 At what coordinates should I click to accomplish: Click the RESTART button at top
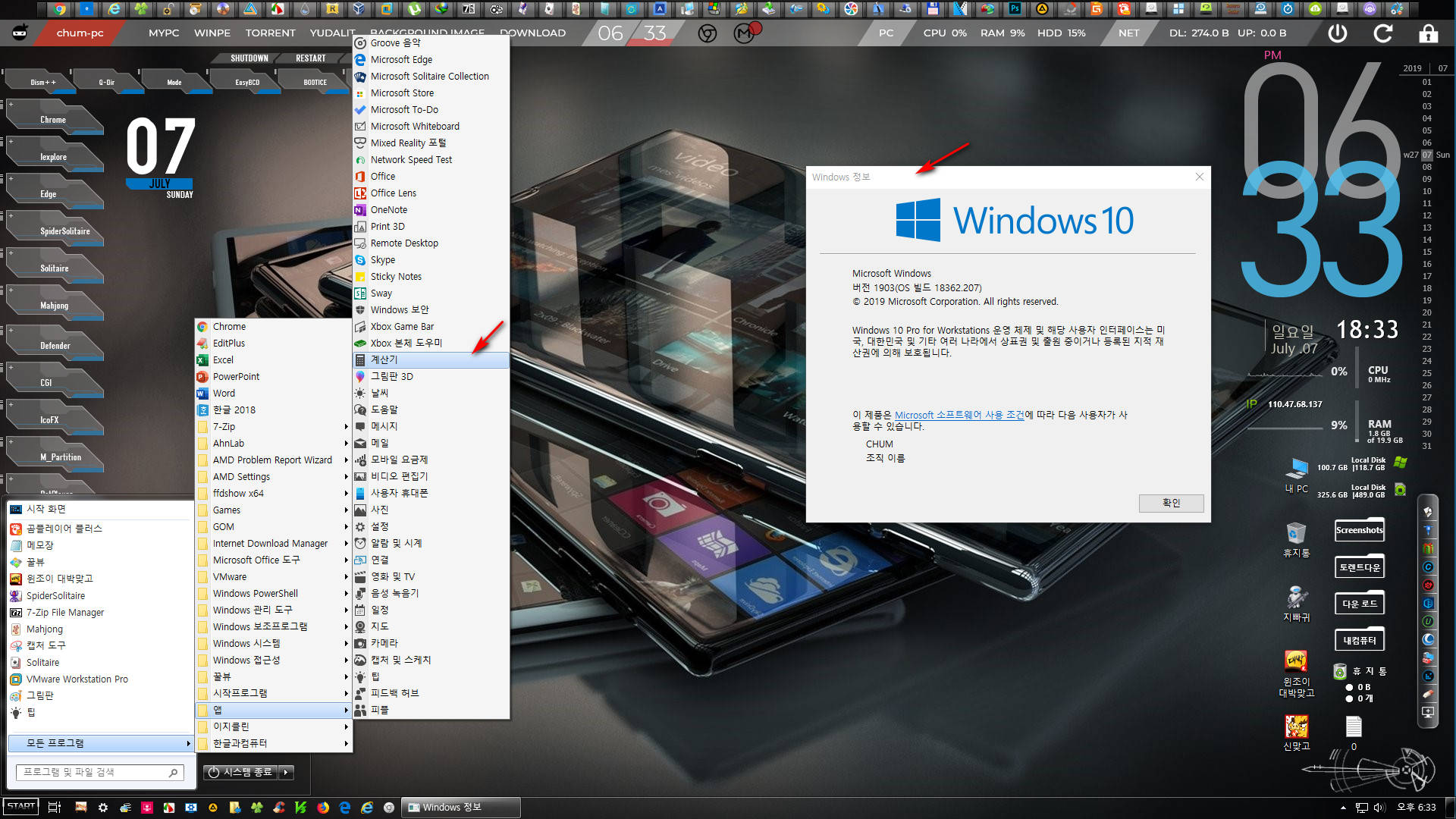coord(310,57)
